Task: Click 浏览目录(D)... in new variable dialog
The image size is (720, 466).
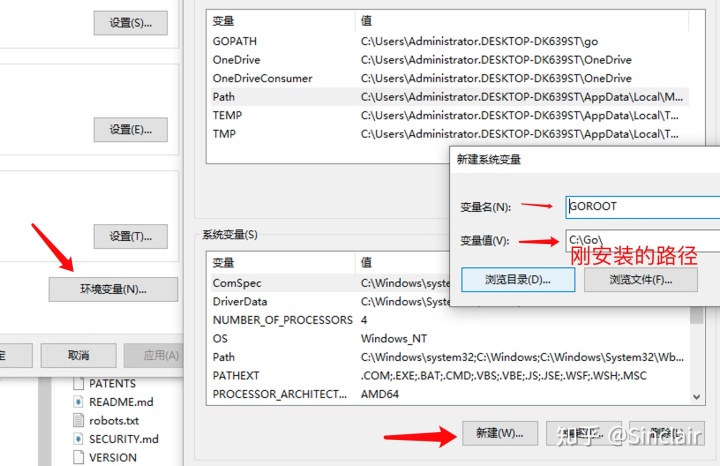Action: pyautogui.click(x=518, y=280)
